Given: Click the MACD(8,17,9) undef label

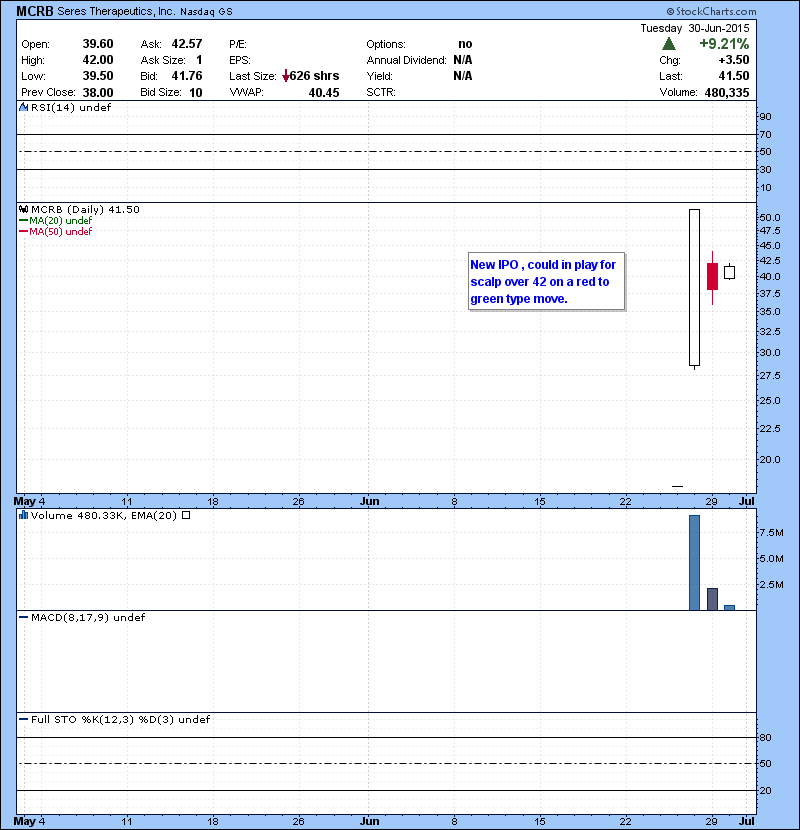Looking at the screenshot, I should coord(88,618).
